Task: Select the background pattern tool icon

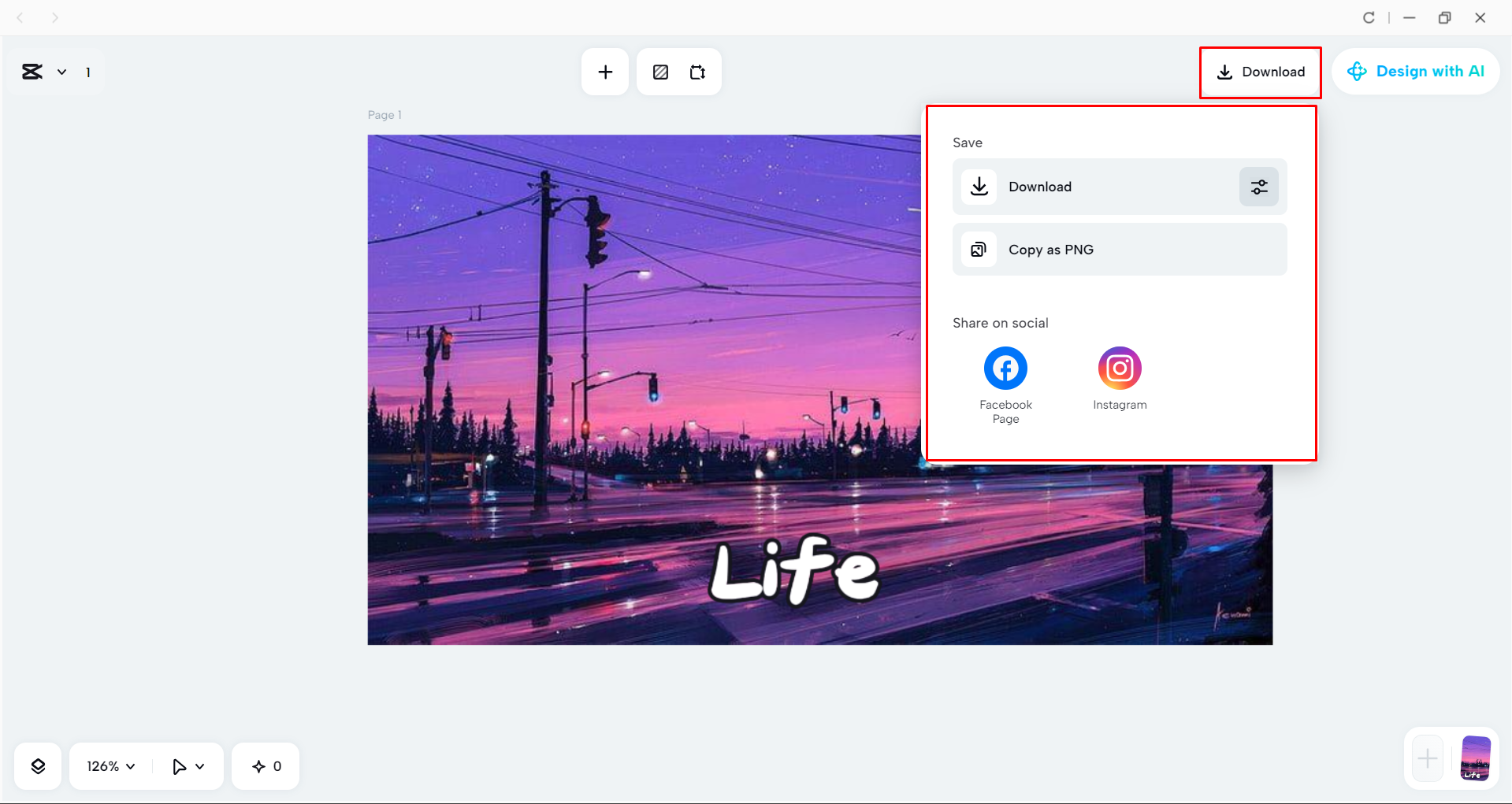Action: click(x=660, y=72)
